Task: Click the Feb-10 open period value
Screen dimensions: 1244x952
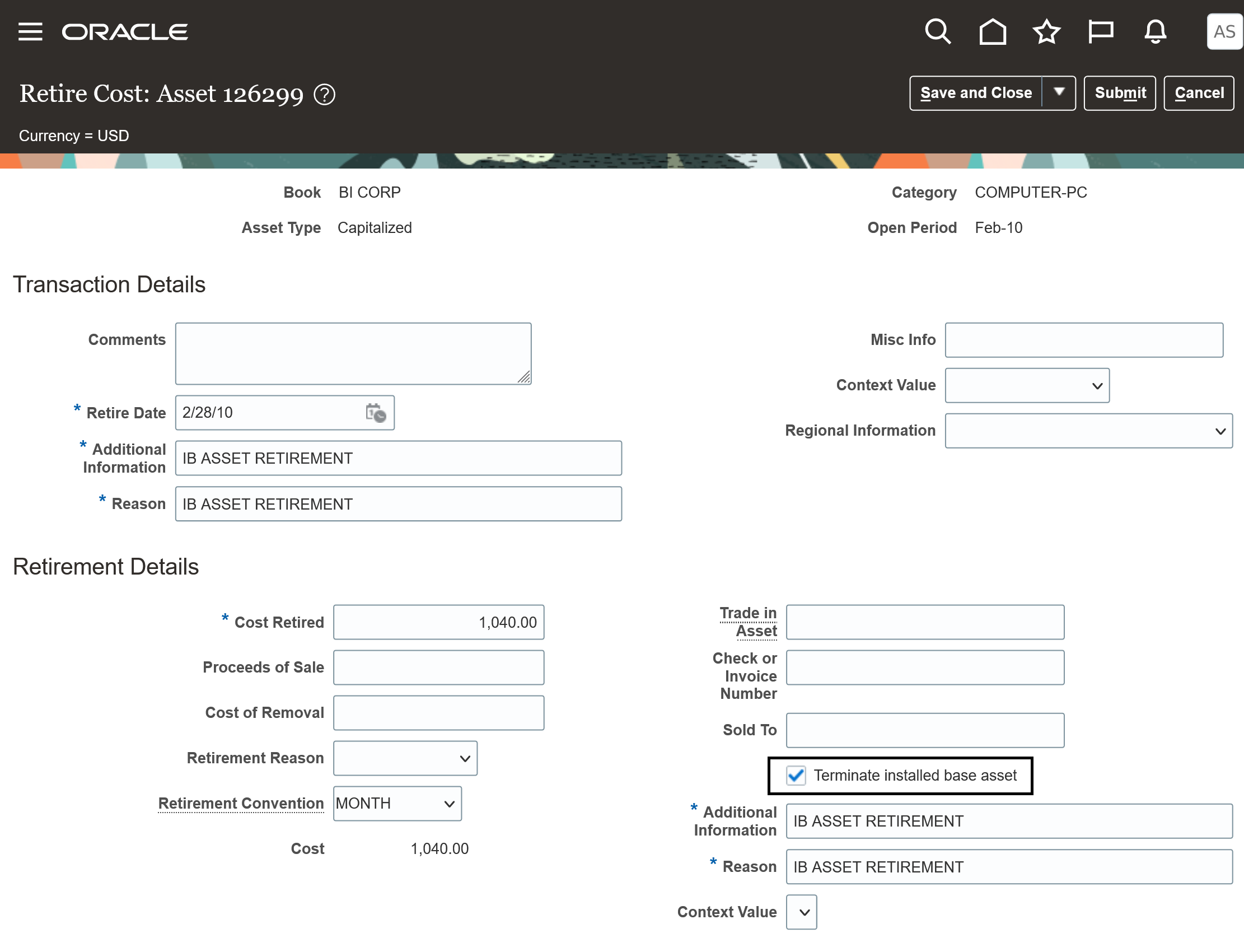Action: (999, 228)
